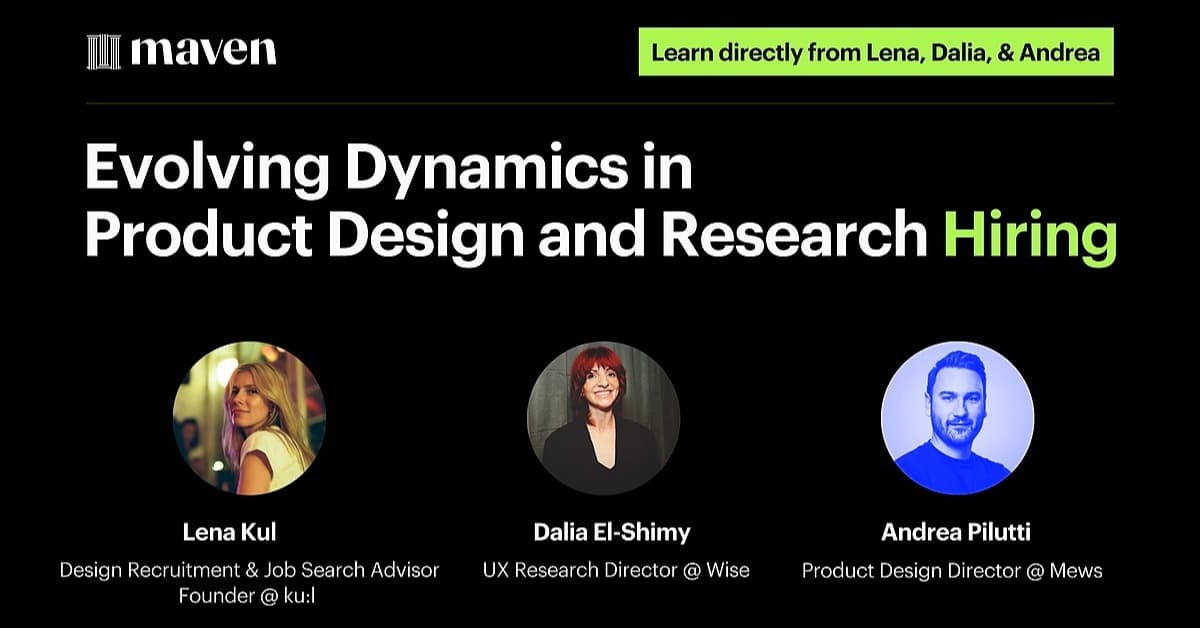This screenshot has height=628, width=1200.
Task: Click the maven wordmark text
Action: pyautogui.click(x=204, y=52)
